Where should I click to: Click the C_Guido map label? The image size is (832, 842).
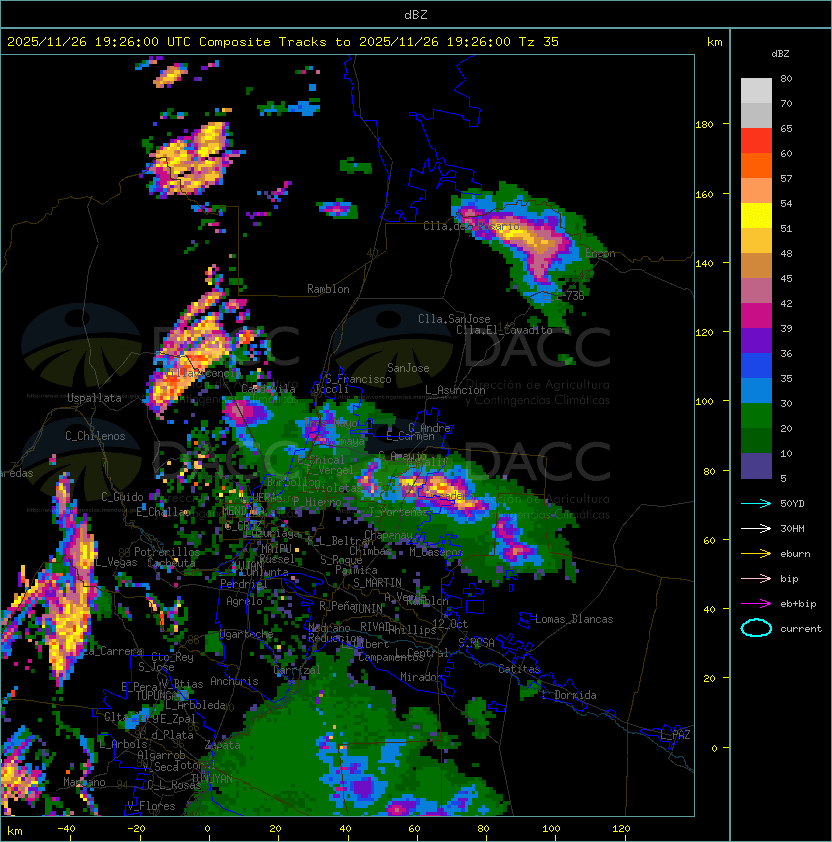122,497
